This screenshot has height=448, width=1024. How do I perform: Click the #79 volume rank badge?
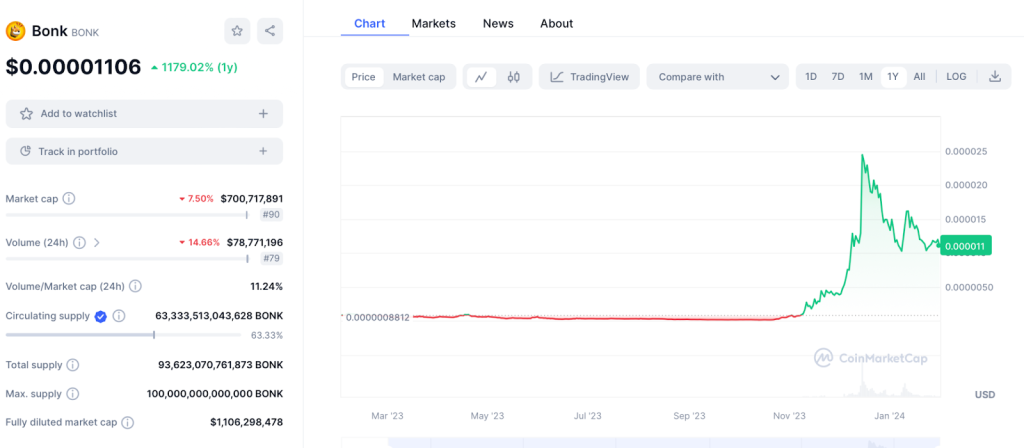point(271,259)
